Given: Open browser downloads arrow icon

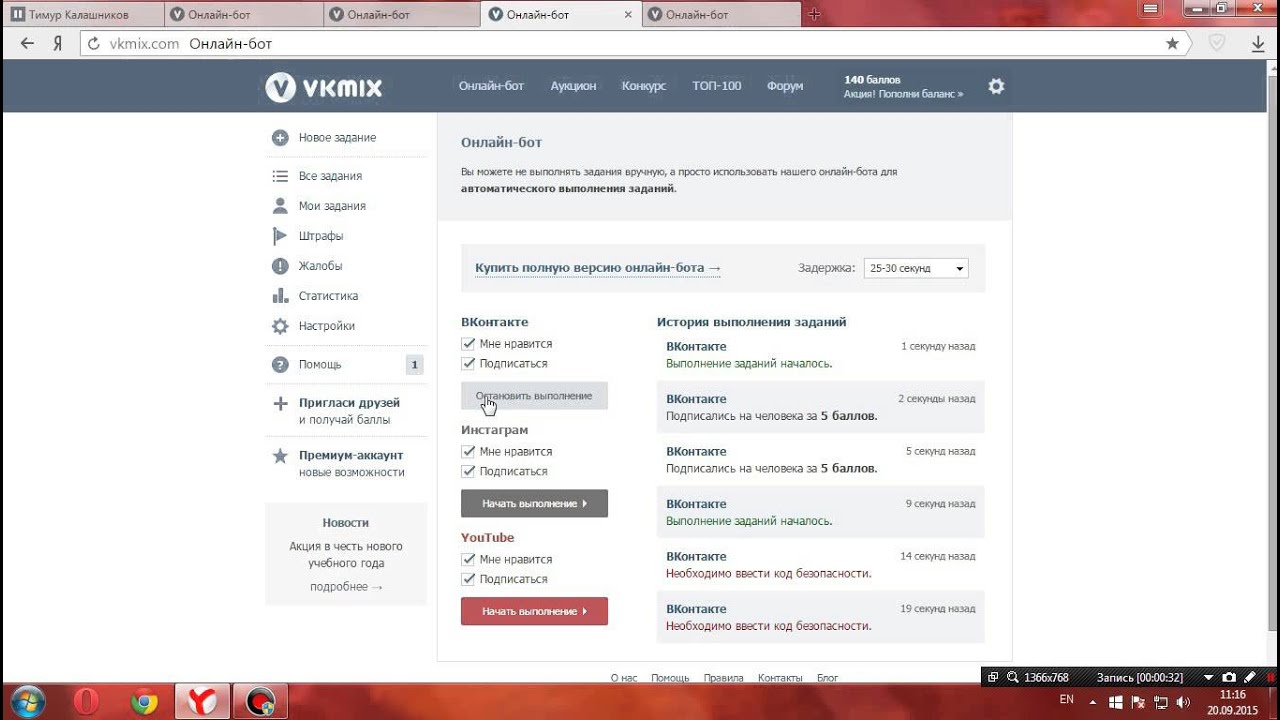Looking at the screenshot, I should click(1258, 43).
